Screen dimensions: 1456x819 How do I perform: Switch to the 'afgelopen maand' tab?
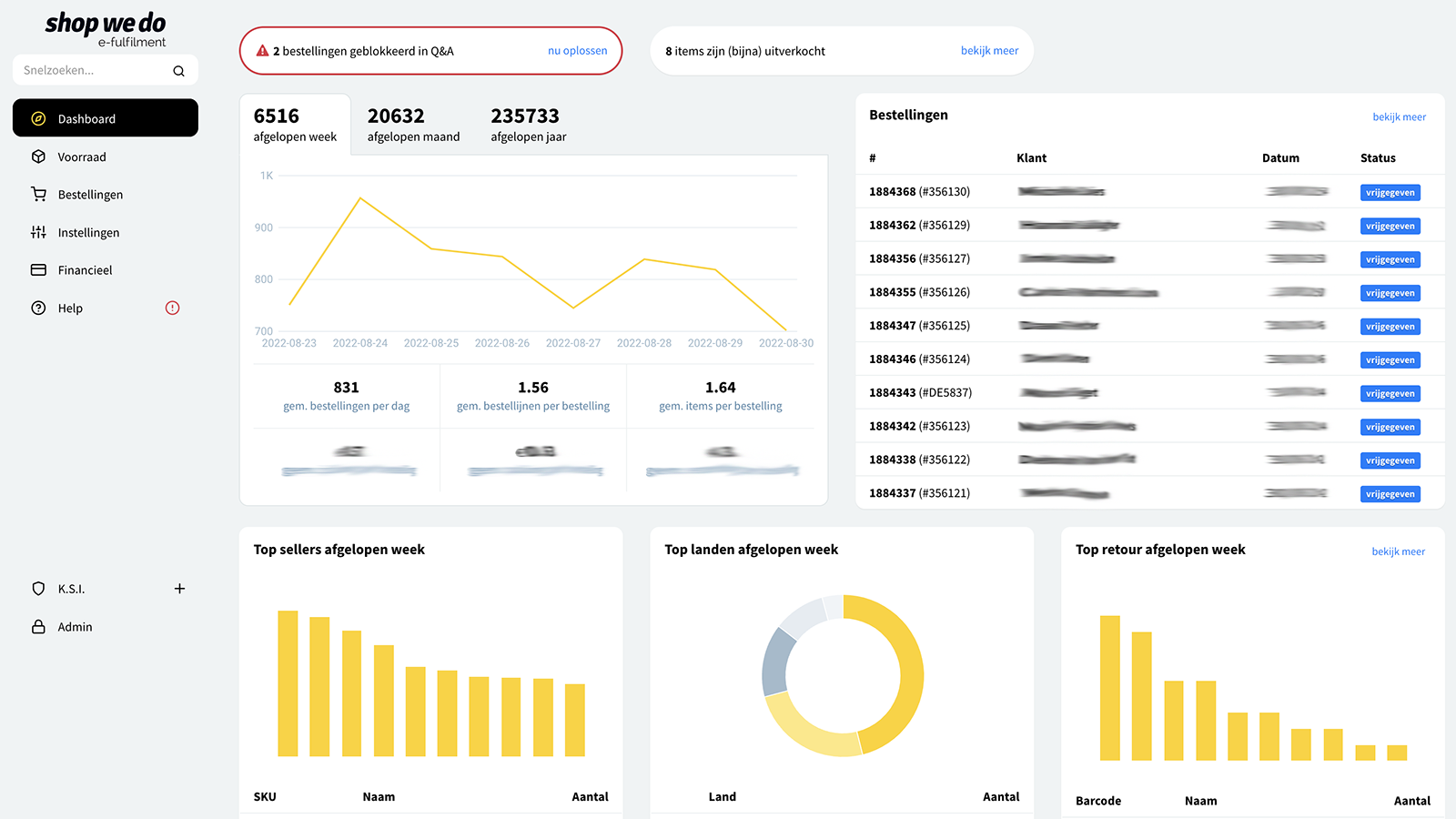pos(413,125)
